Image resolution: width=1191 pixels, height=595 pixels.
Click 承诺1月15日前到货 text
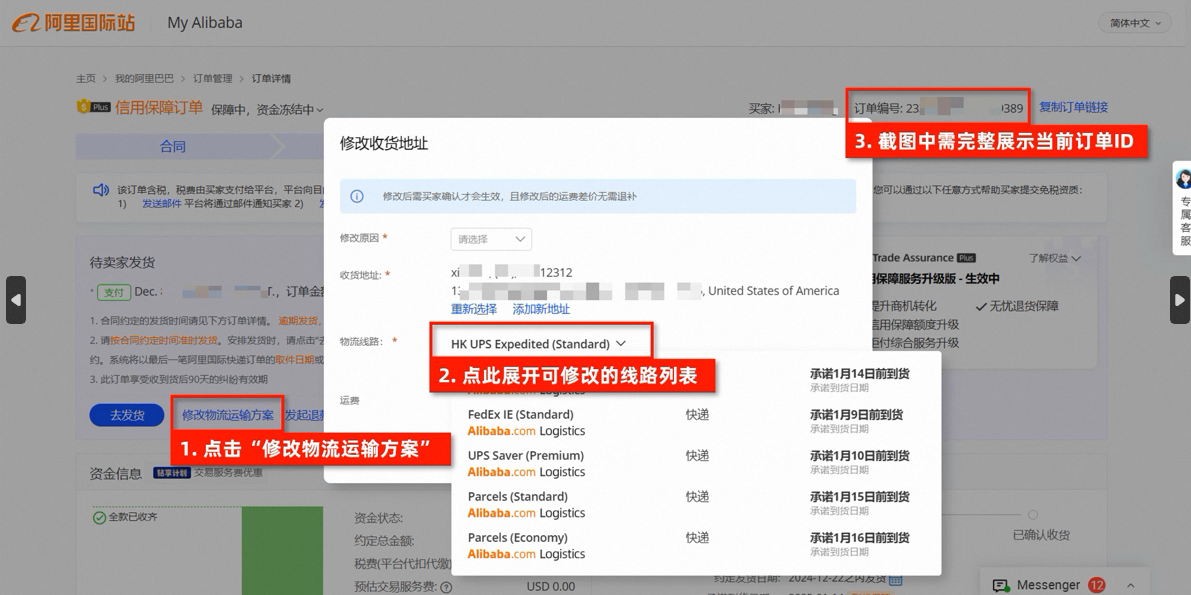pos(859,496)
